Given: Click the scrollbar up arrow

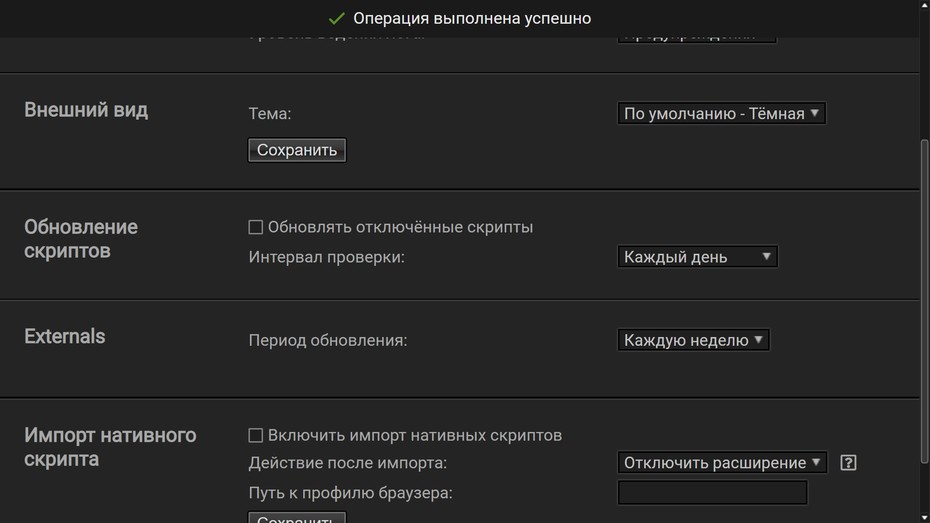Looking at the screenshot, I should [925, 3].
